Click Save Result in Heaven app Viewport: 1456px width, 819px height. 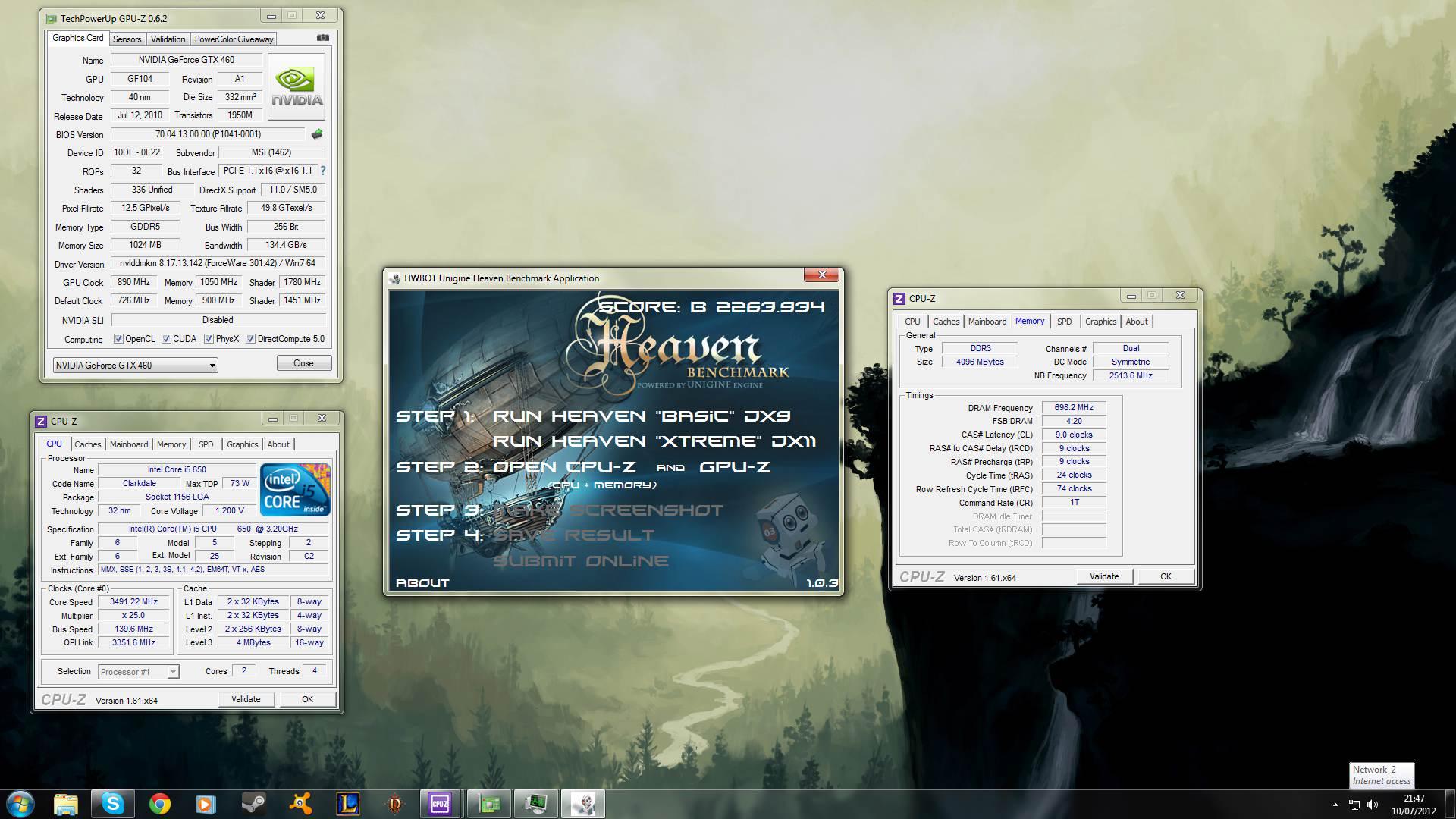(573, 535)
